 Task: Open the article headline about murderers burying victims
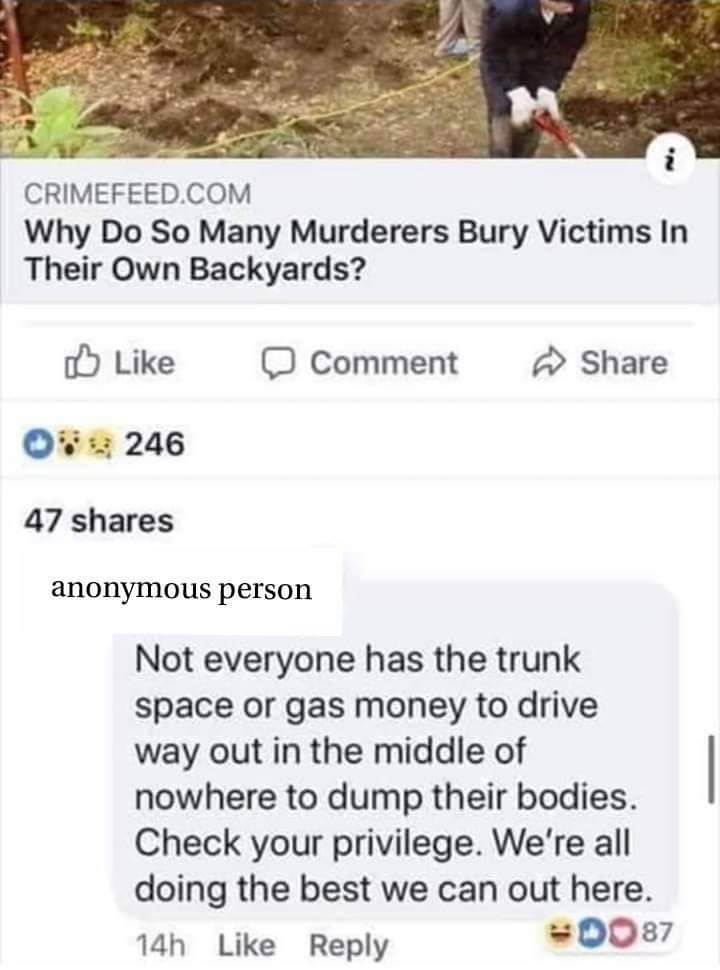356,251
